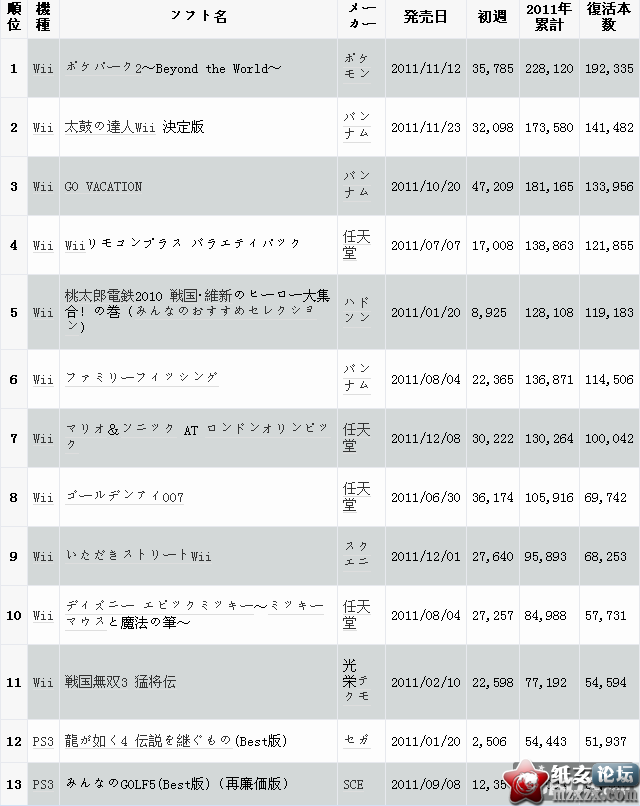The width and height of the screenshot is (640, 806).
Task: Open the GO VACATION game link
Action: 103,186
